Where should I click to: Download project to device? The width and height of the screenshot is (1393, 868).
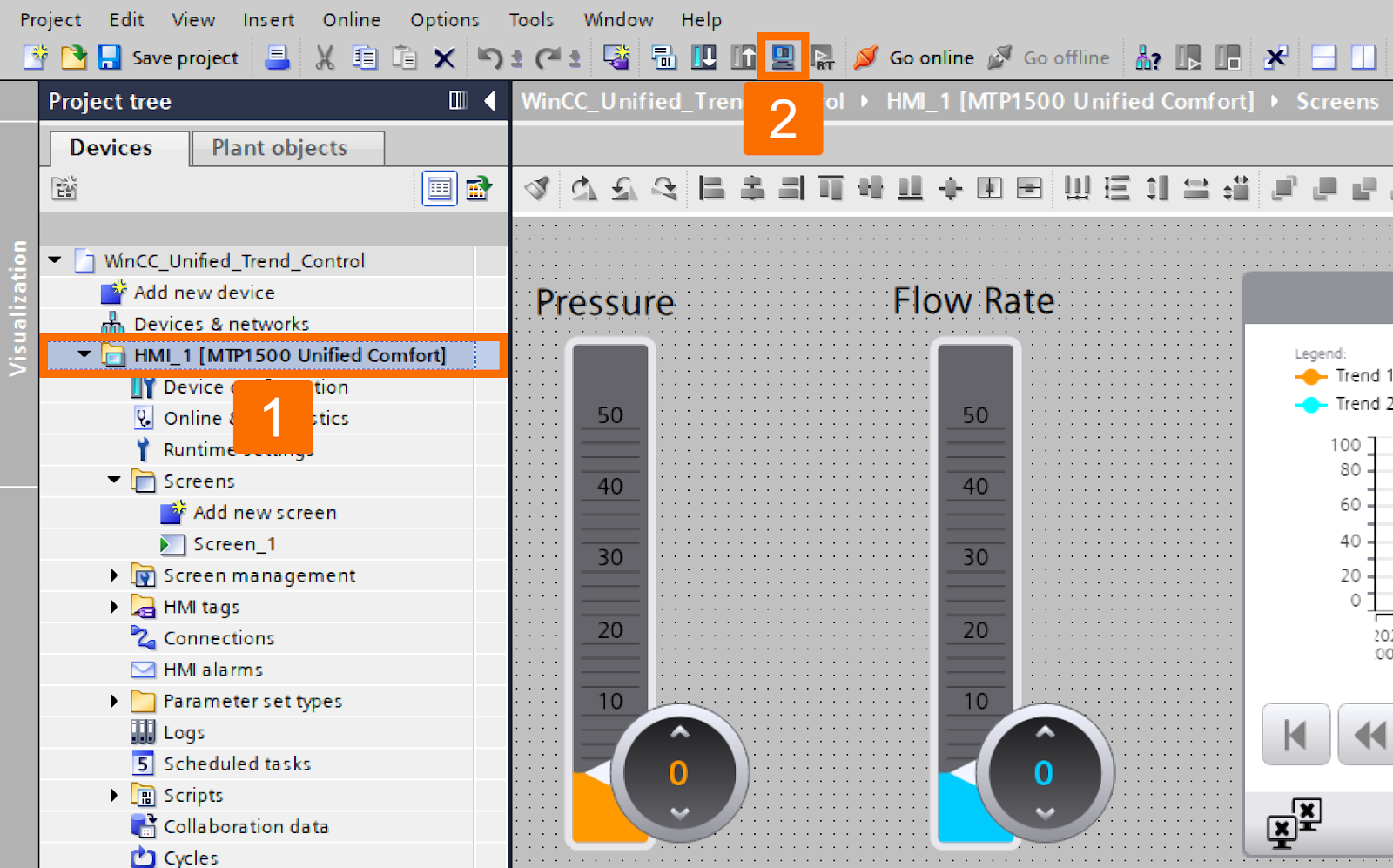[x=703, y=57]
